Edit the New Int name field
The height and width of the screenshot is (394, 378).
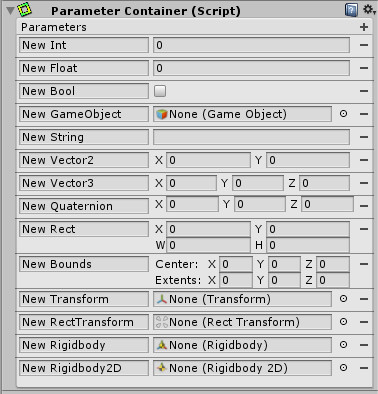coord(84,45)
